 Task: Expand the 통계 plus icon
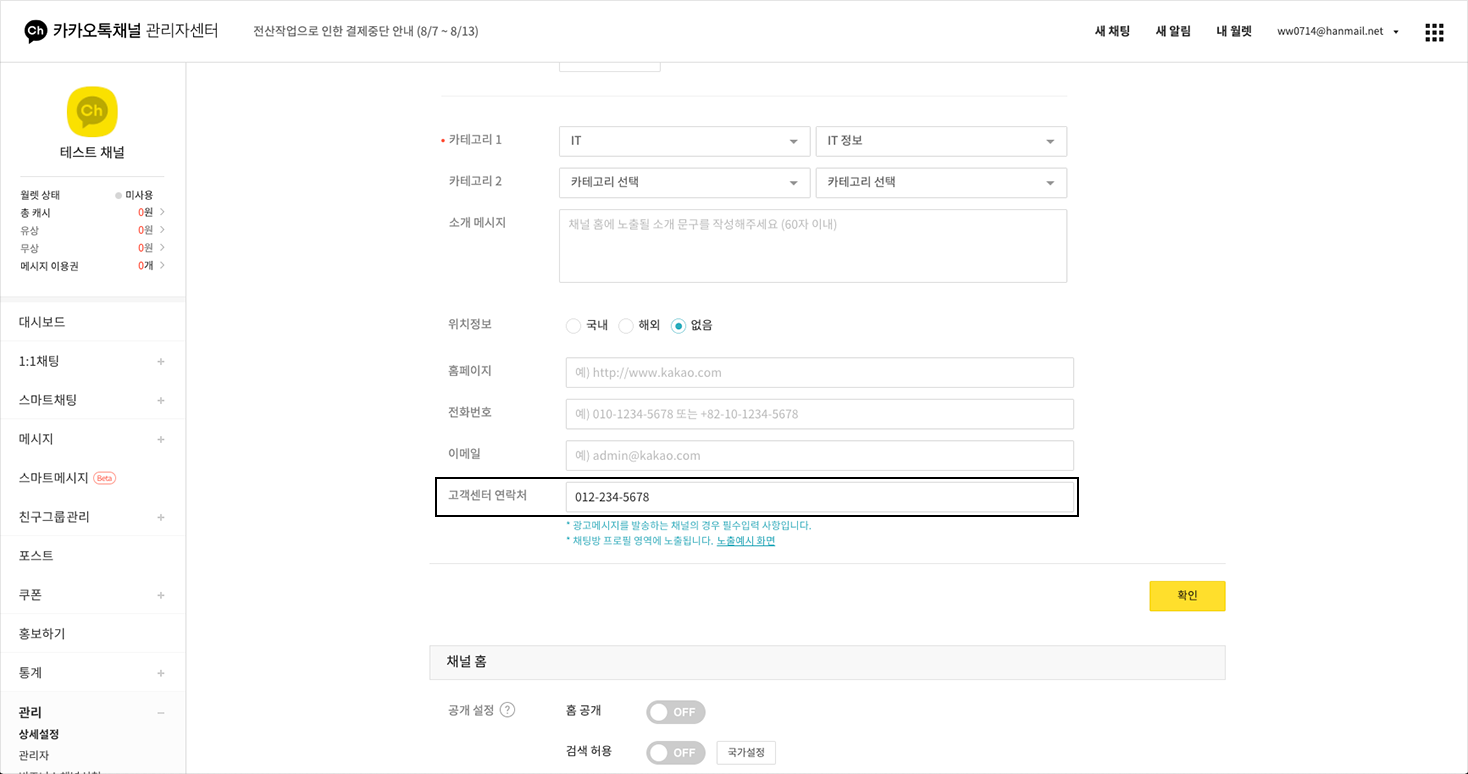point(161,673)
